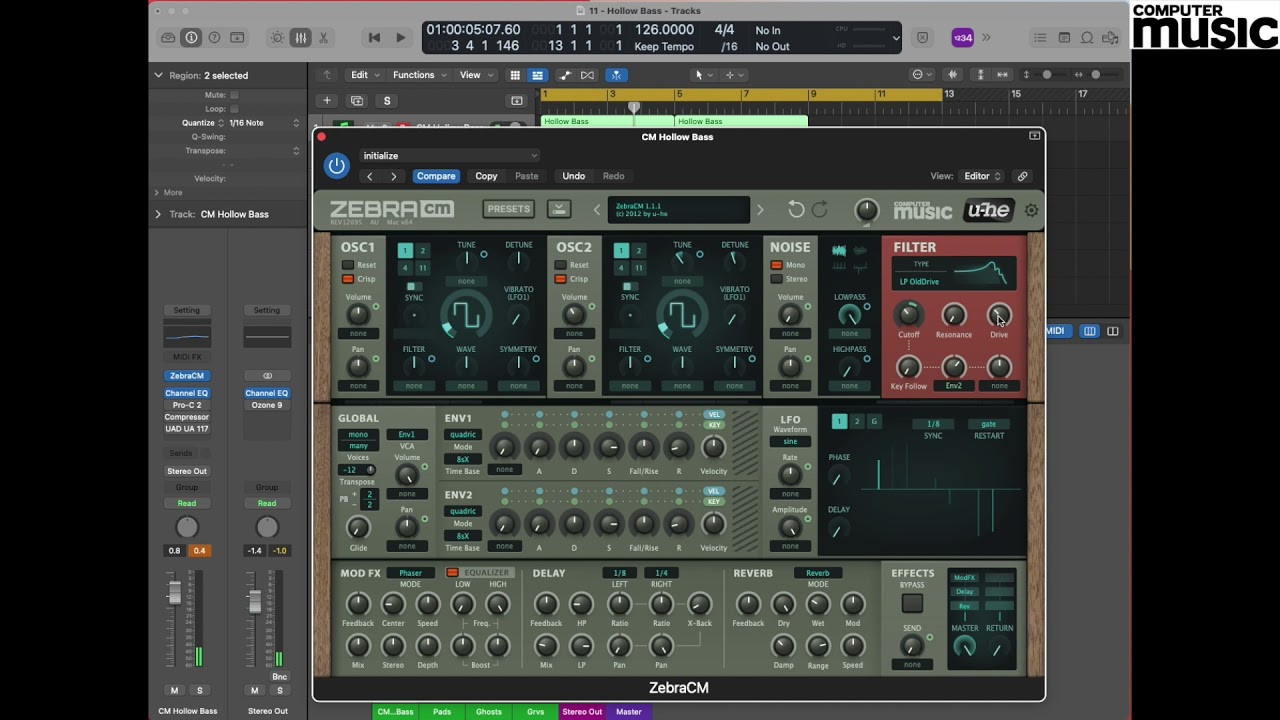Toggle the blue catch playhead icon
The width and height of the screenshot is (1280, 720).
click(616, 75)
